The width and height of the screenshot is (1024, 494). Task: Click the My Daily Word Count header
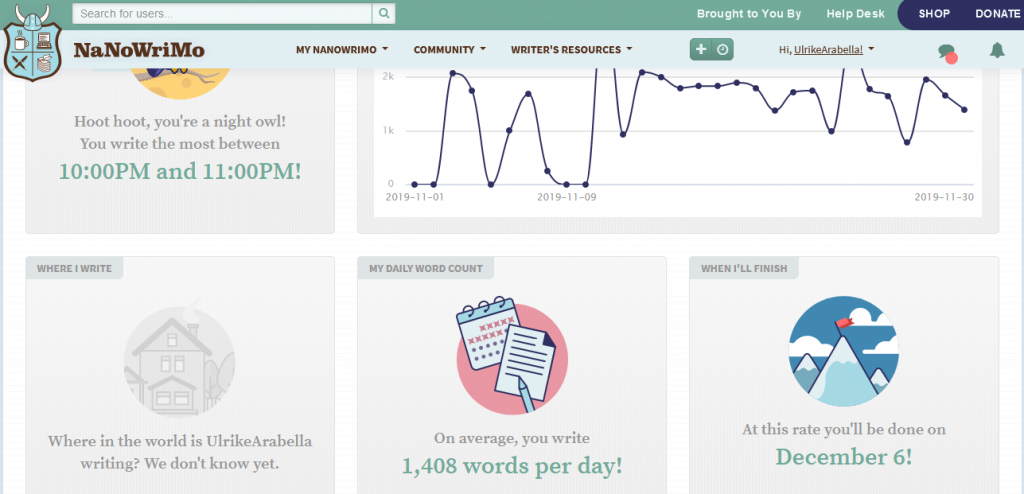tap(426, 268)
